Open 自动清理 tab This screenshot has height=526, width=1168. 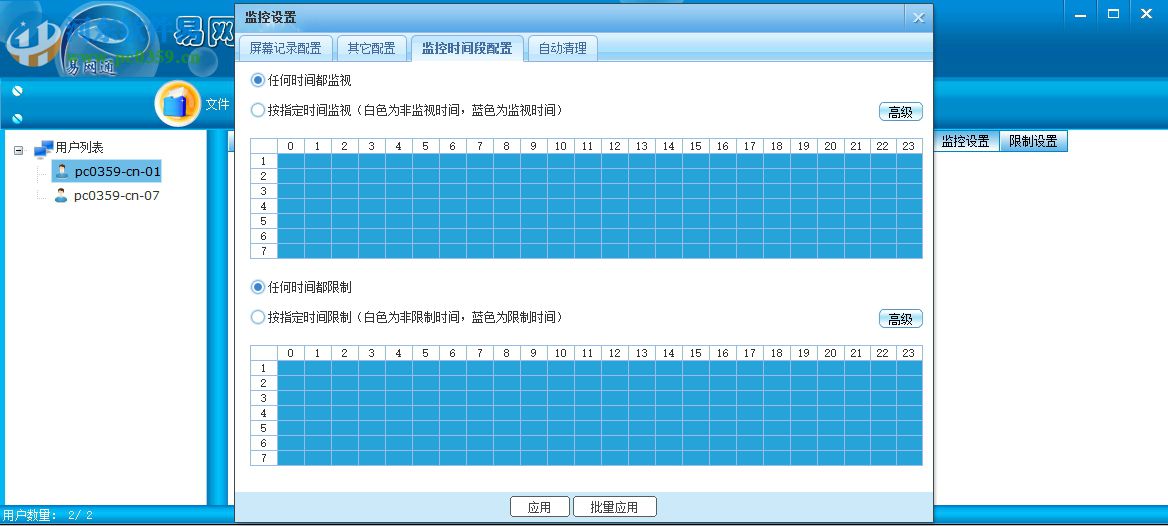tap(562, 49)
